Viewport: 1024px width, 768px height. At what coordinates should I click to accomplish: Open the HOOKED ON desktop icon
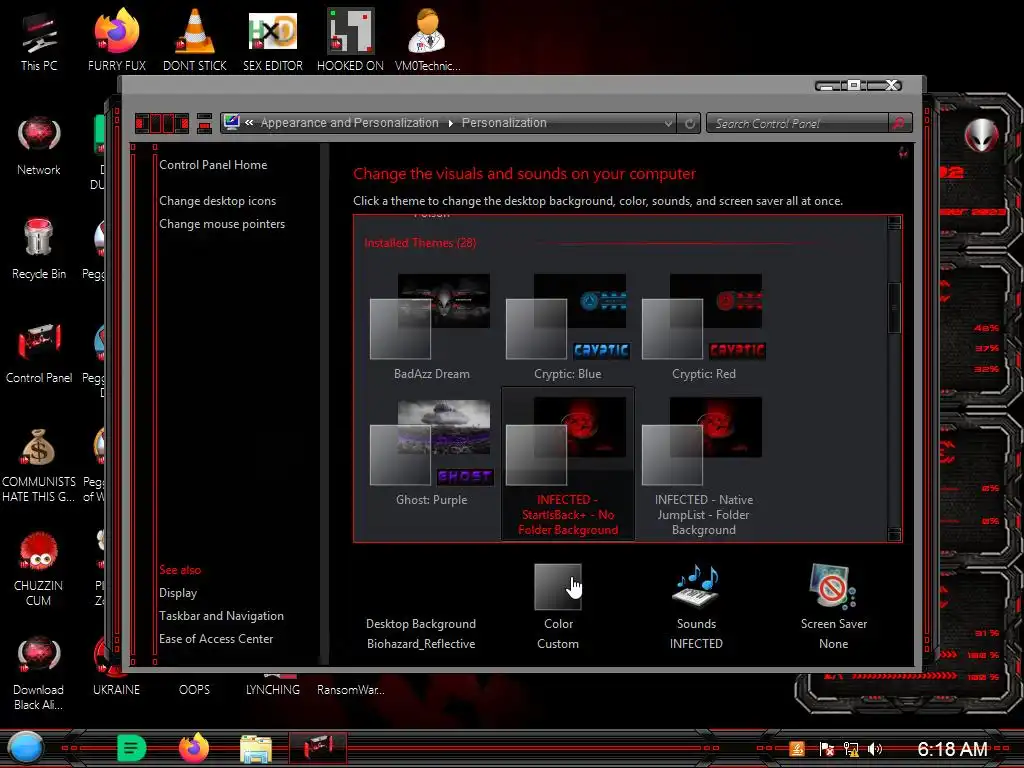pos(350,40)
